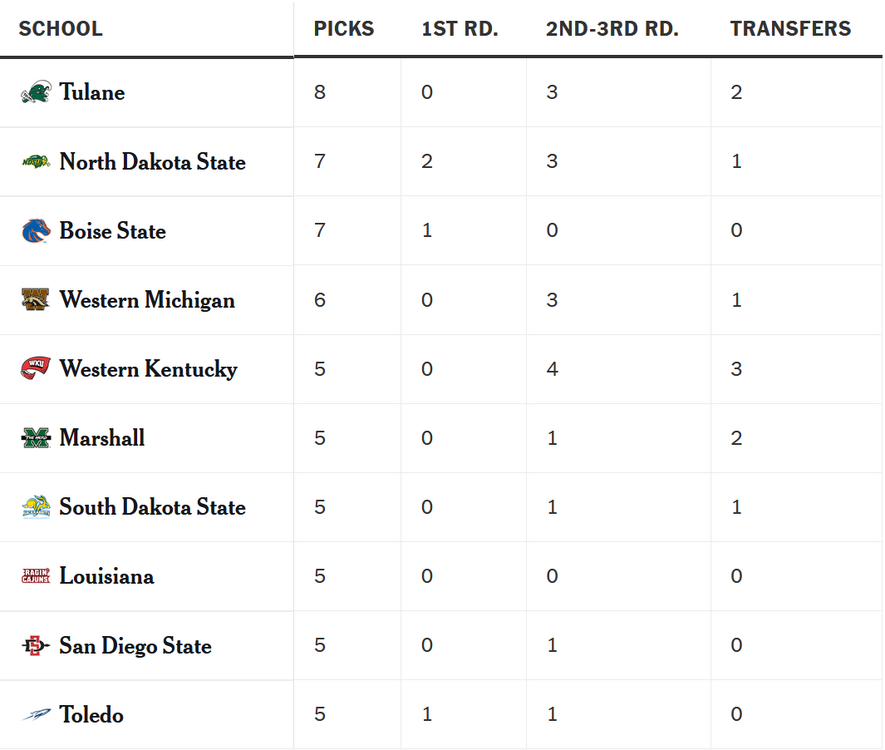Click the Marshall green M logo
Viewport: 885px width, 750px height.
(x=36, y=438)
